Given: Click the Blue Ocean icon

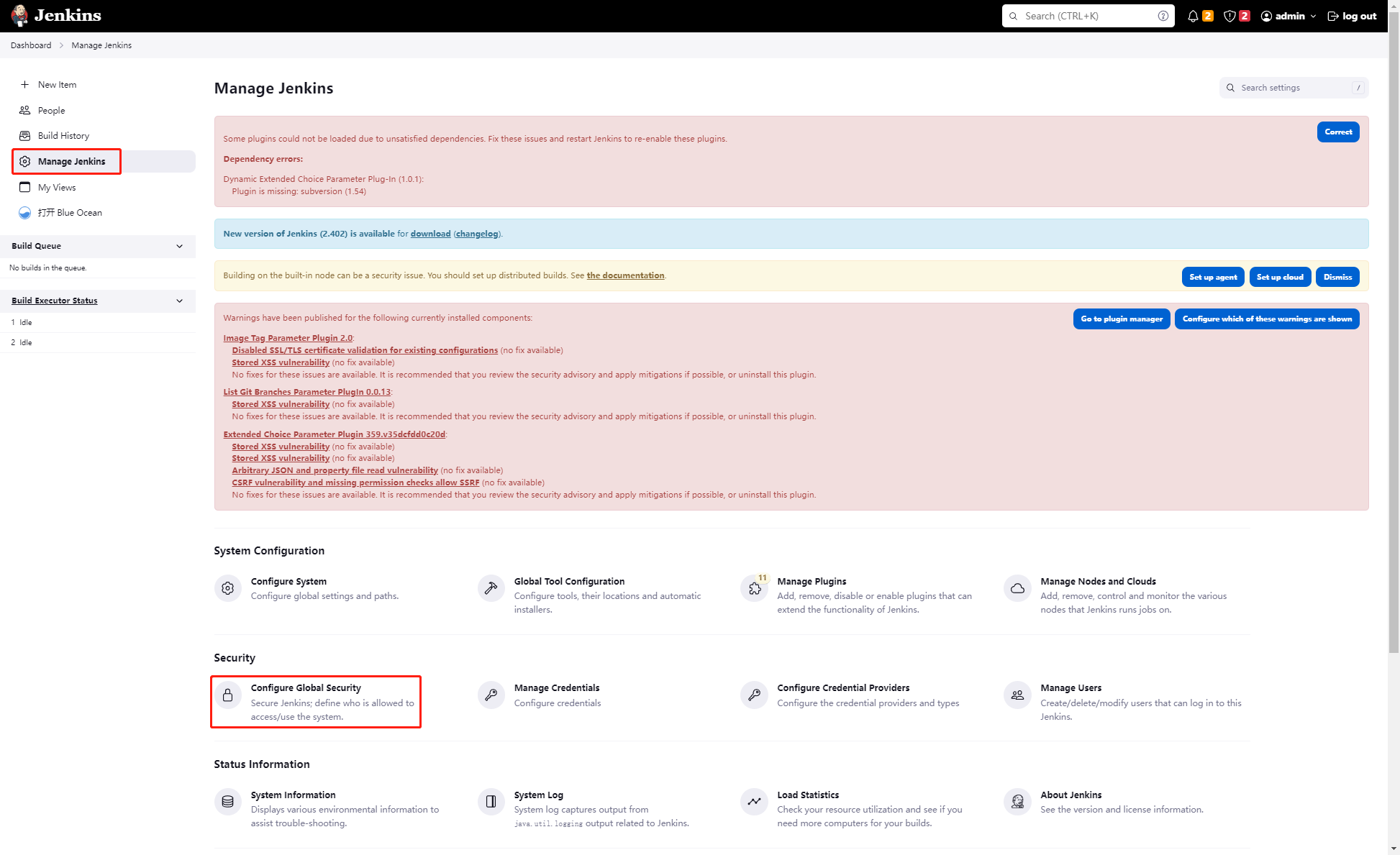Looking at the screenshot, I should 24,213.
